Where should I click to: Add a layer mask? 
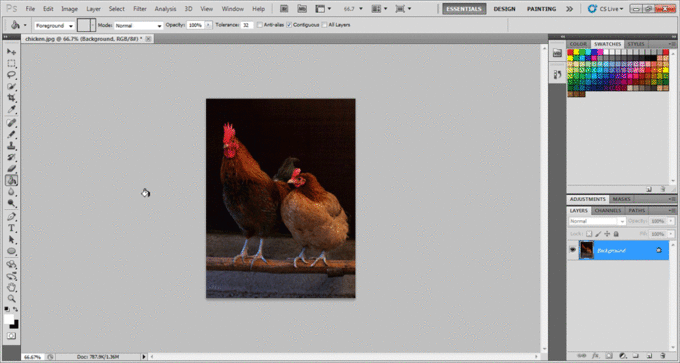tap(609, 356)
